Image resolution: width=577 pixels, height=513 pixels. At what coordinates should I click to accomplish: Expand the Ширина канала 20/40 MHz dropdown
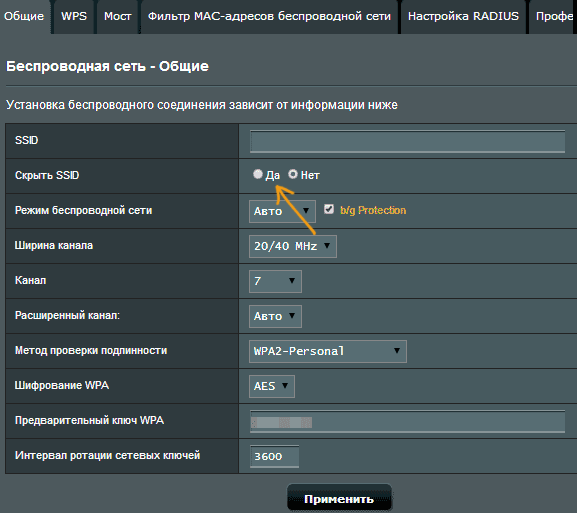(293, 246)
